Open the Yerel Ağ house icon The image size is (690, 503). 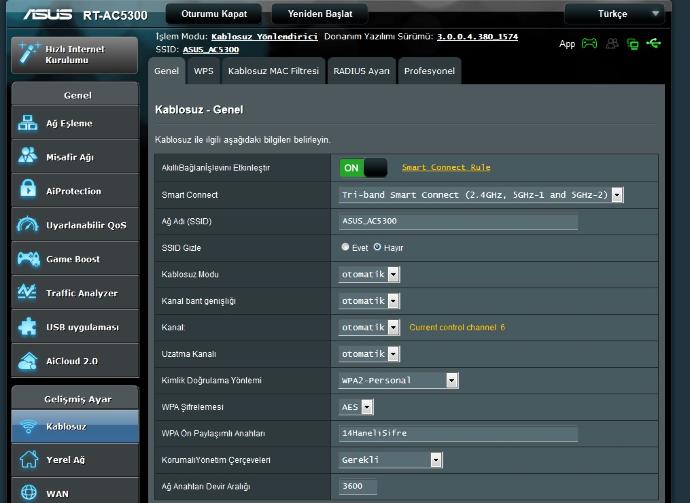point(29,459)
